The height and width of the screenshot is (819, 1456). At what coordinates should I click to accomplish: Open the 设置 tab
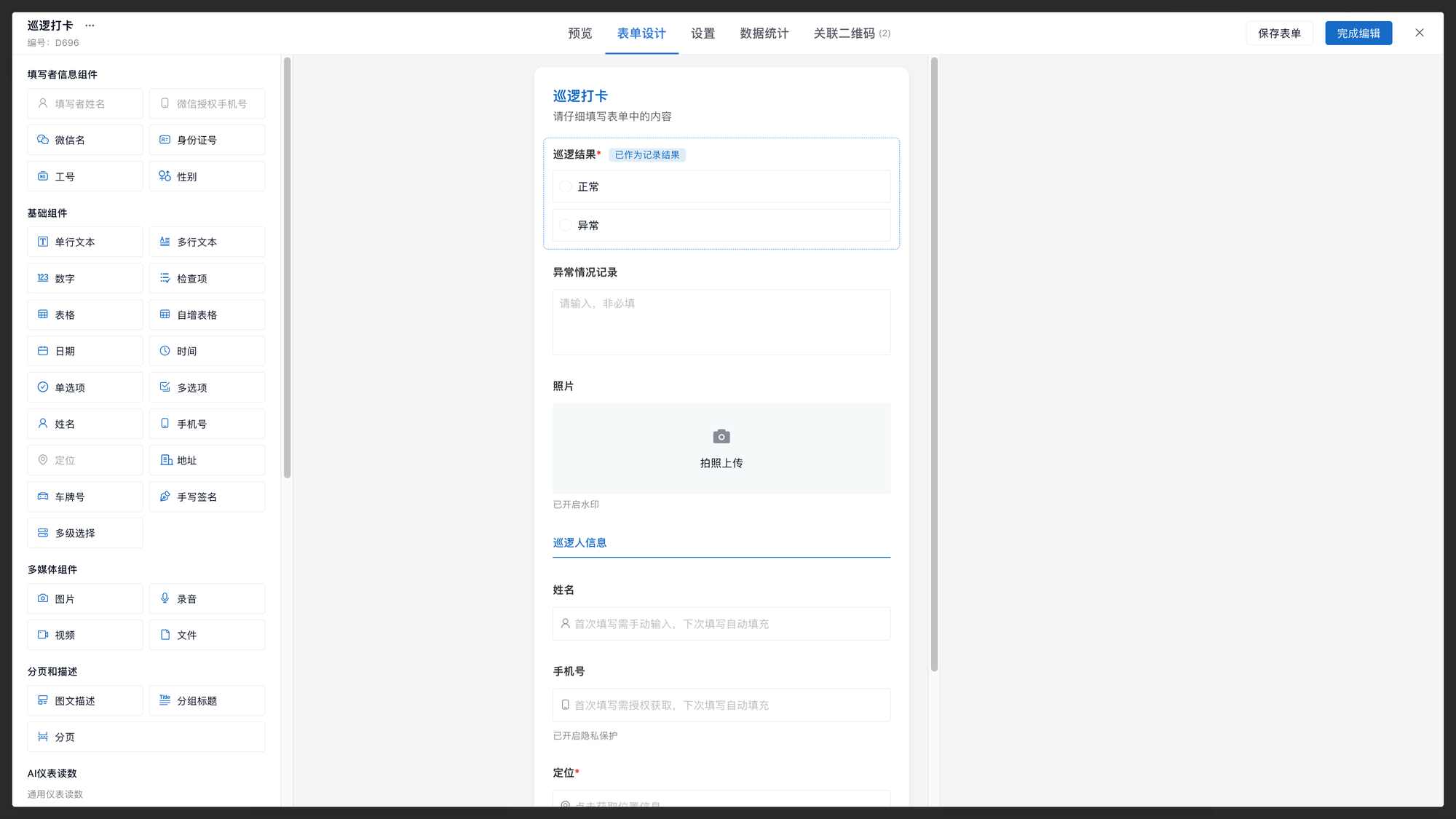[703, 33]
